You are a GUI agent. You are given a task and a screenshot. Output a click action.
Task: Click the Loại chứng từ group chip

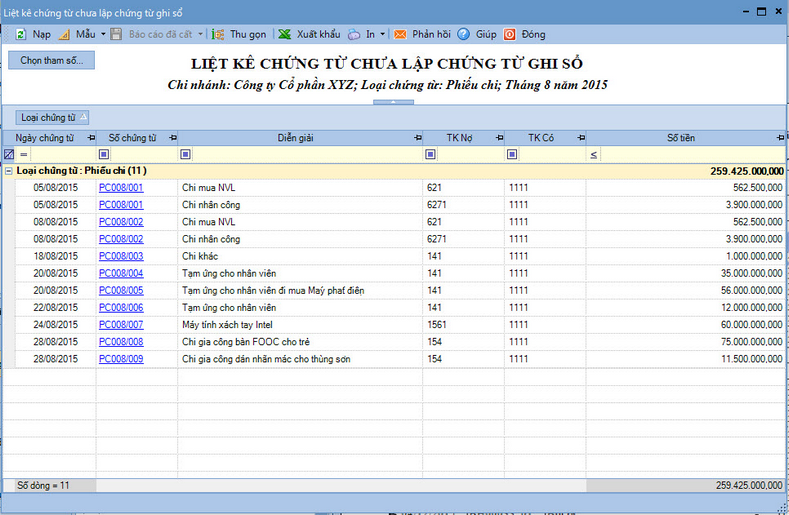click(x=52, y=117)
